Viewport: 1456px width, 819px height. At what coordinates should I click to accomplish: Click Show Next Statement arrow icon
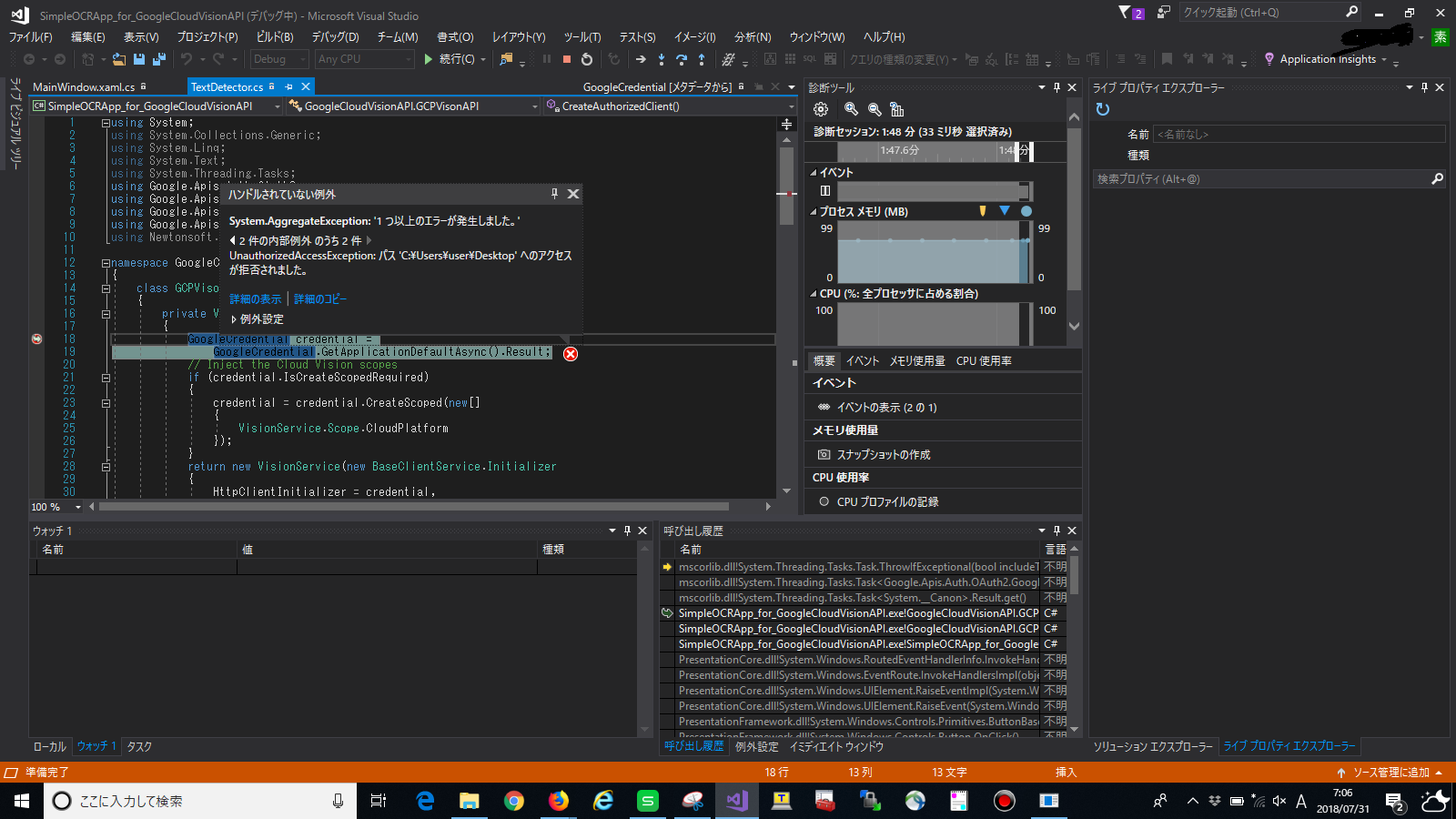[x=641, y=59]
